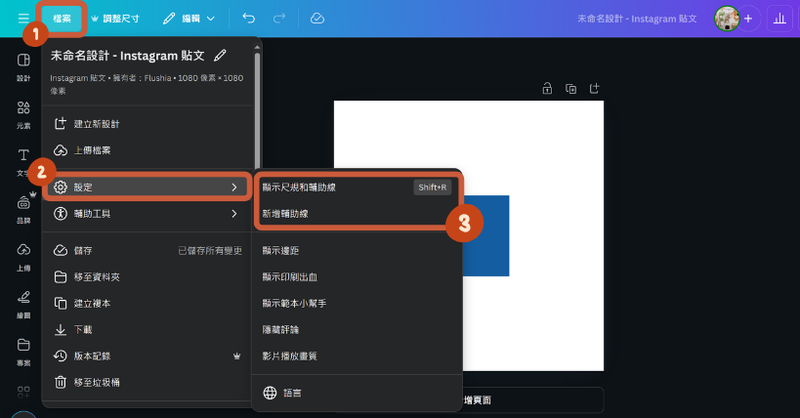Select the blue rectangle on canvas

(x=486, y=236)
